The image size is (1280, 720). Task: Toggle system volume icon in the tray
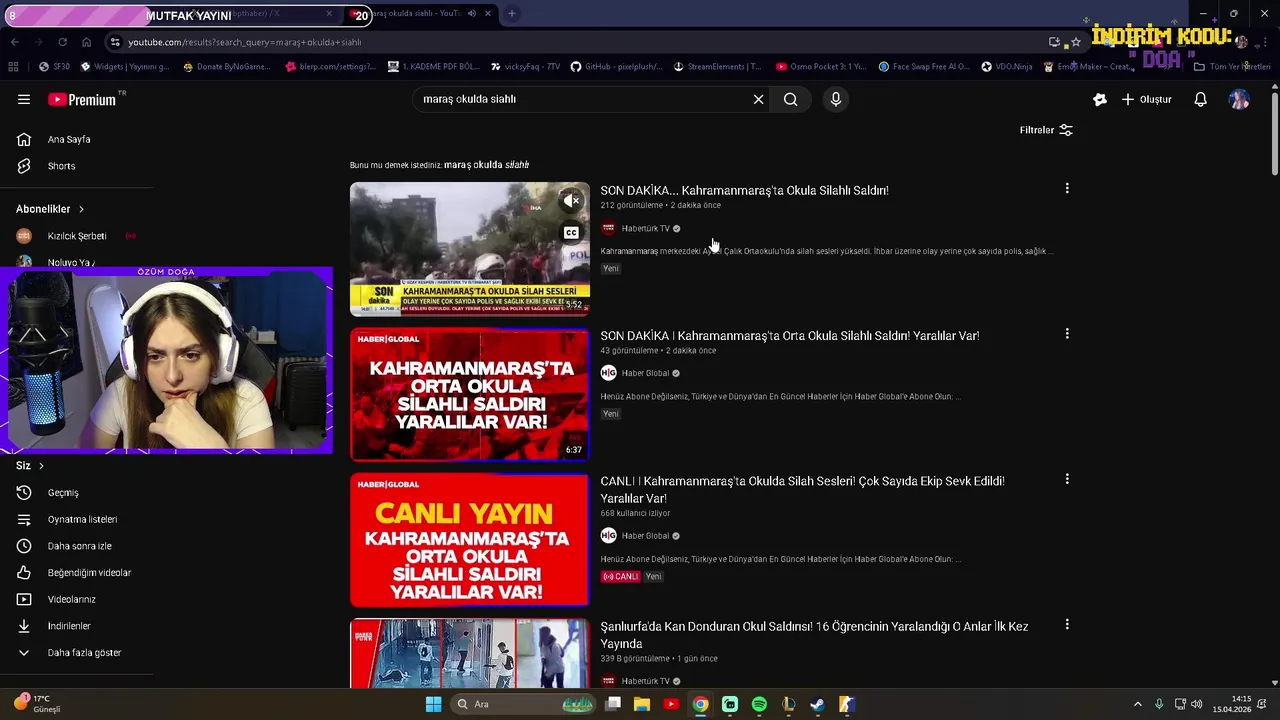1197,704
